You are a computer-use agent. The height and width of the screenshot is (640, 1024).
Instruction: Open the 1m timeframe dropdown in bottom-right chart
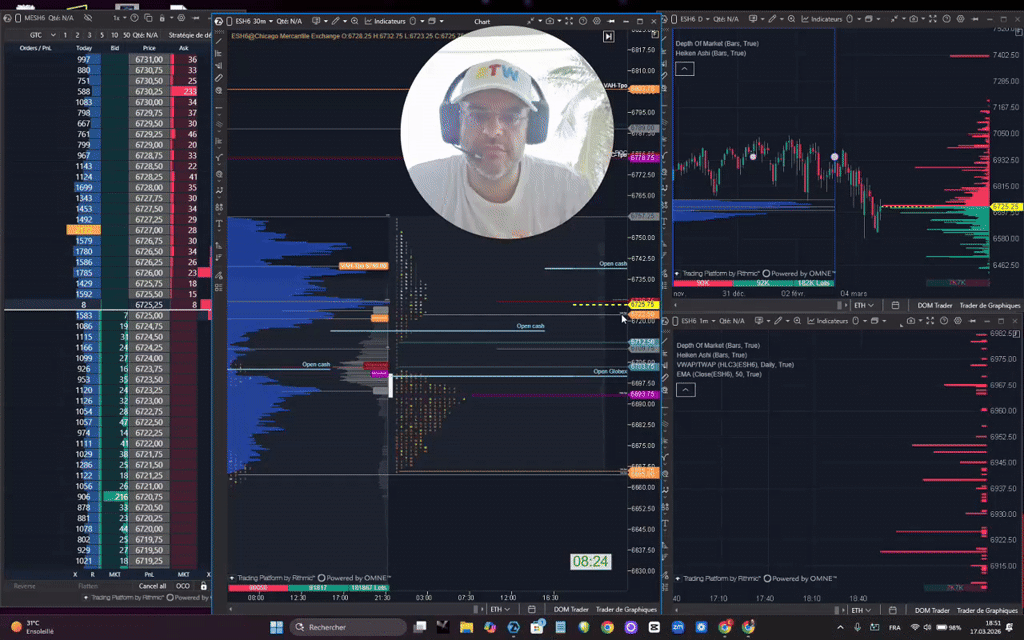coord(706,321)
